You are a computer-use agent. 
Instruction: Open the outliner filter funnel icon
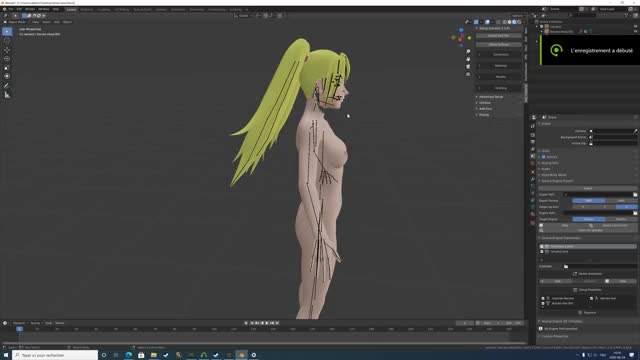coord(626,16)
